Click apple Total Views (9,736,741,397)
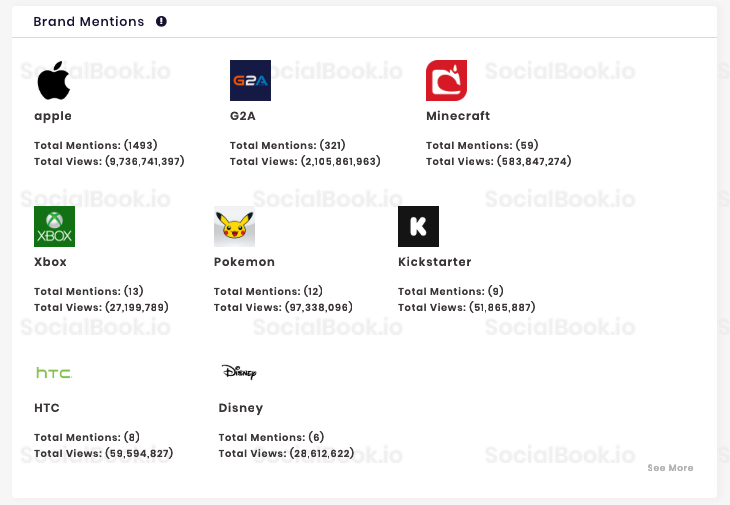 (x=109, y=161)
